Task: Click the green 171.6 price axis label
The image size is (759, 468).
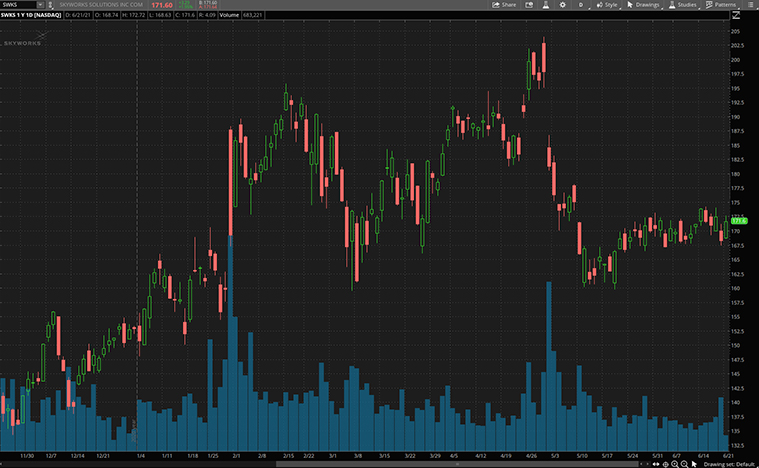Action: coord(739,220)
